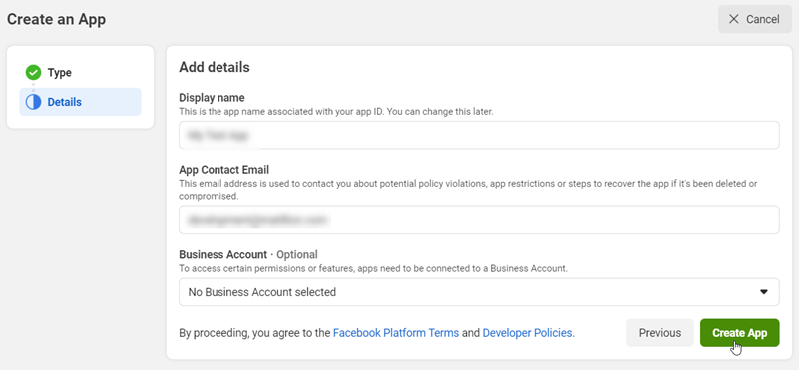Viewport: 799px width, 370px height.
Task: Cancel the app creation
Action: (x=755, y=19)
